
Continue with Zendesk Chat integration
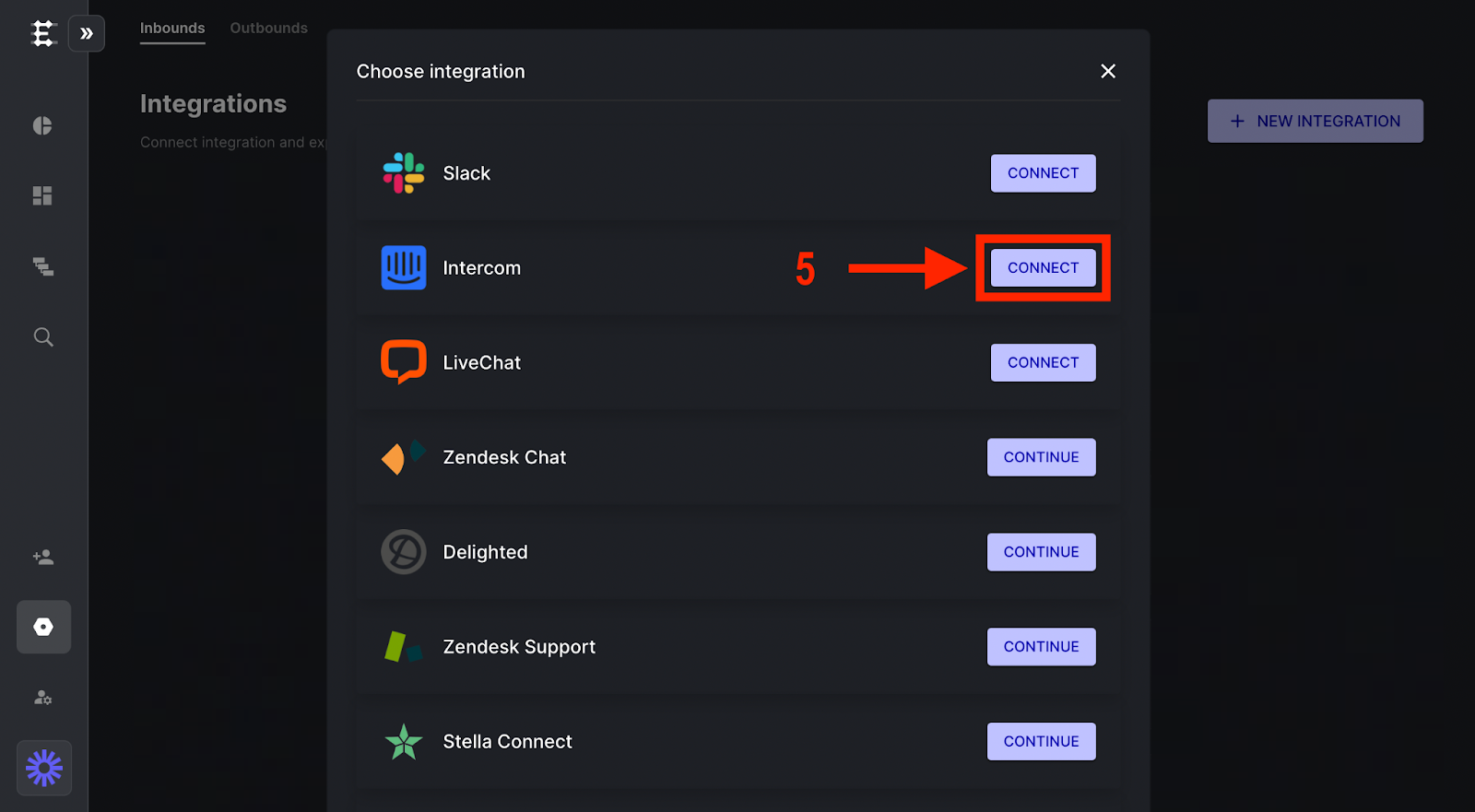click(x=1041, y=457)
